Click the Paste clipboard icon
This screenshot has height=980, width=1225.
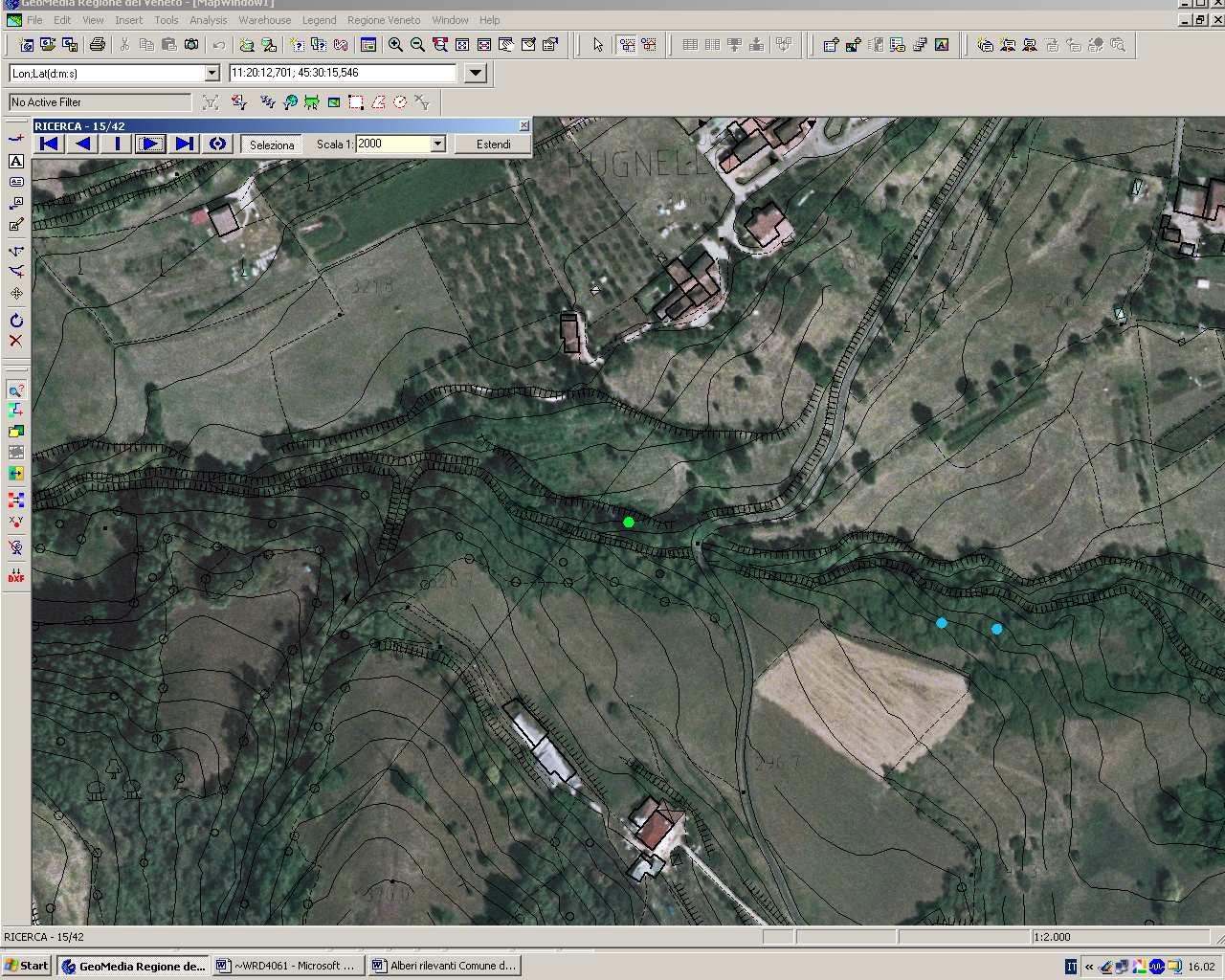(168, 44)
